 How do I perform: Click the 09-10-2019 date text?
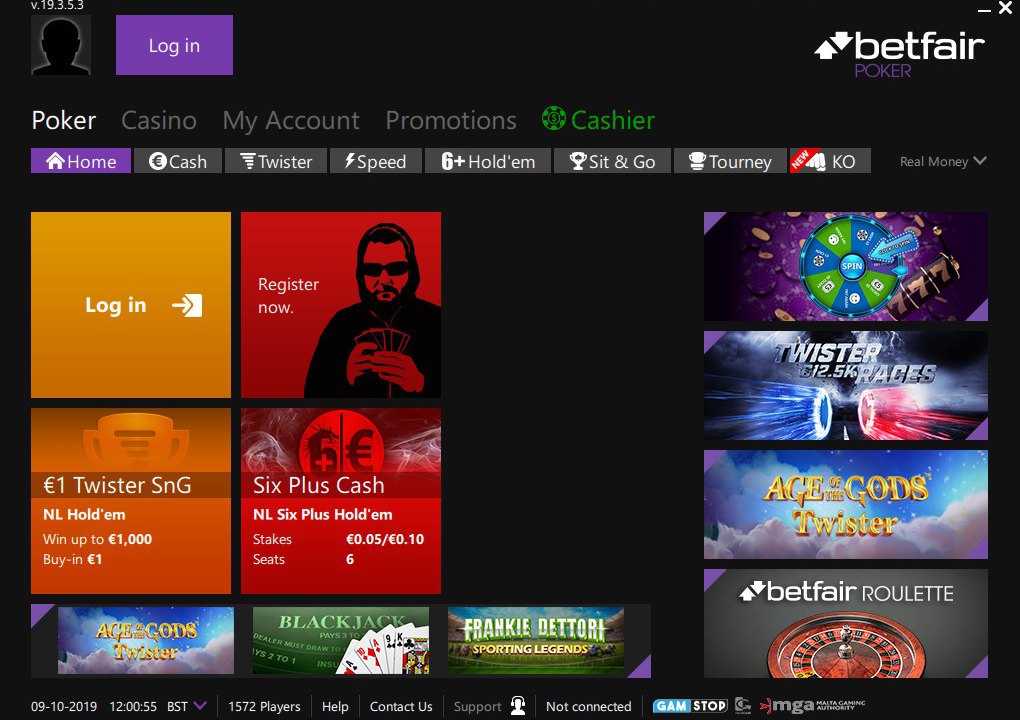pyautogui.click(x=64, y=706)
